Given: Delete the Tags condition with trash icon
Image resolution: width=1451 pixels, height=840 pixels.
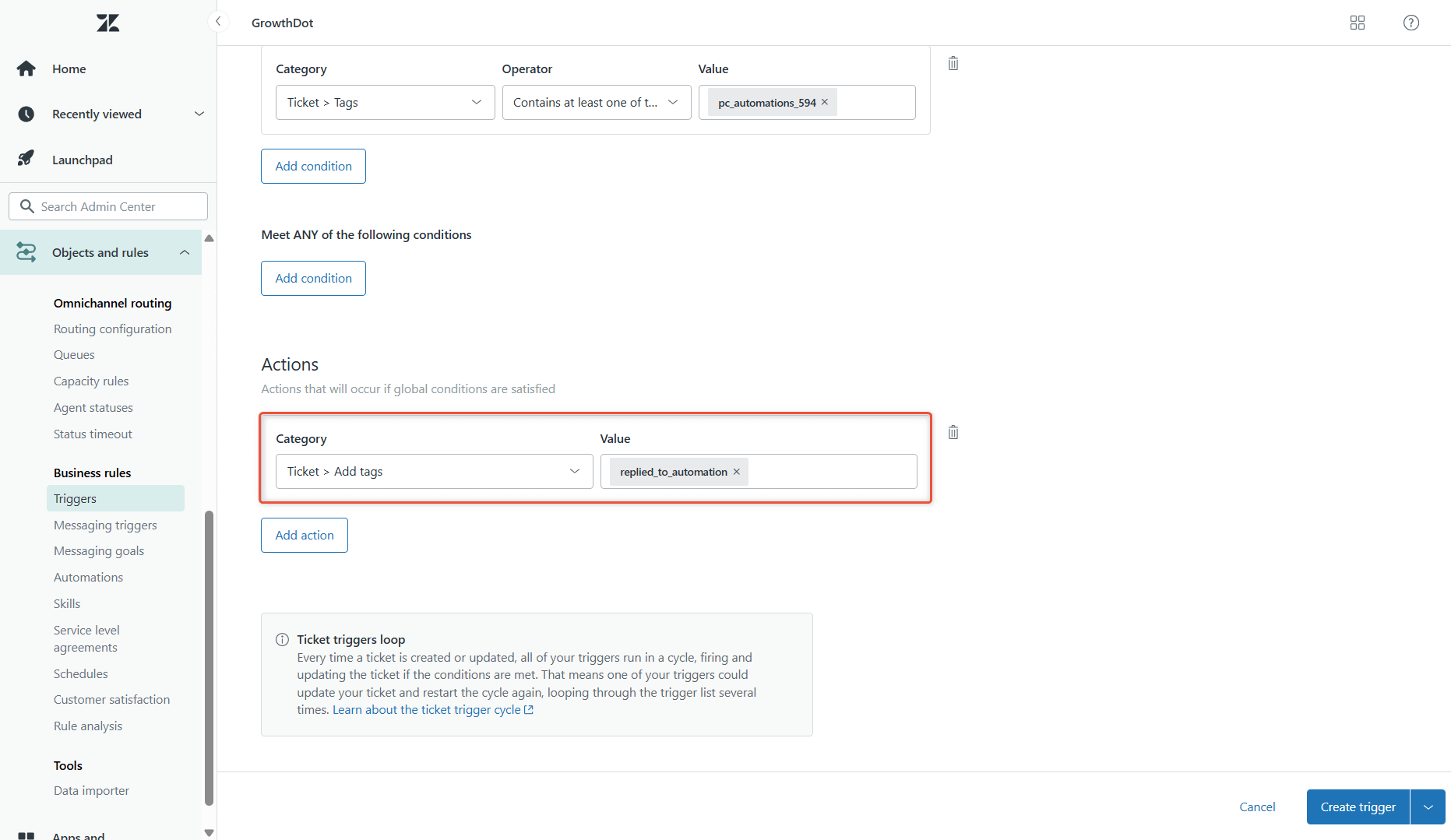Looking at the screenshot, I should (953, 62).
